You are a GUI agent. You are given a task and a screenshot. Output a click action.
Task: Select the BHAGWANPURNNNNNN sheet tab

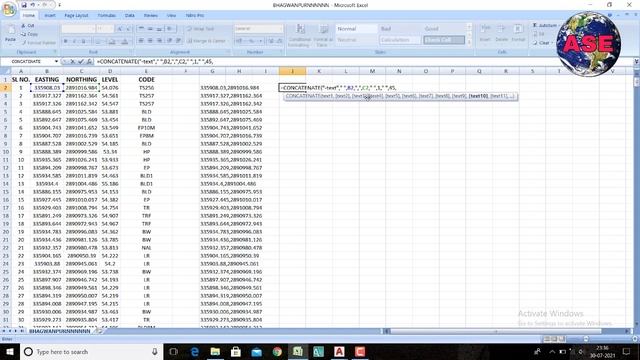pyautogui.click(x=60, y=331)
